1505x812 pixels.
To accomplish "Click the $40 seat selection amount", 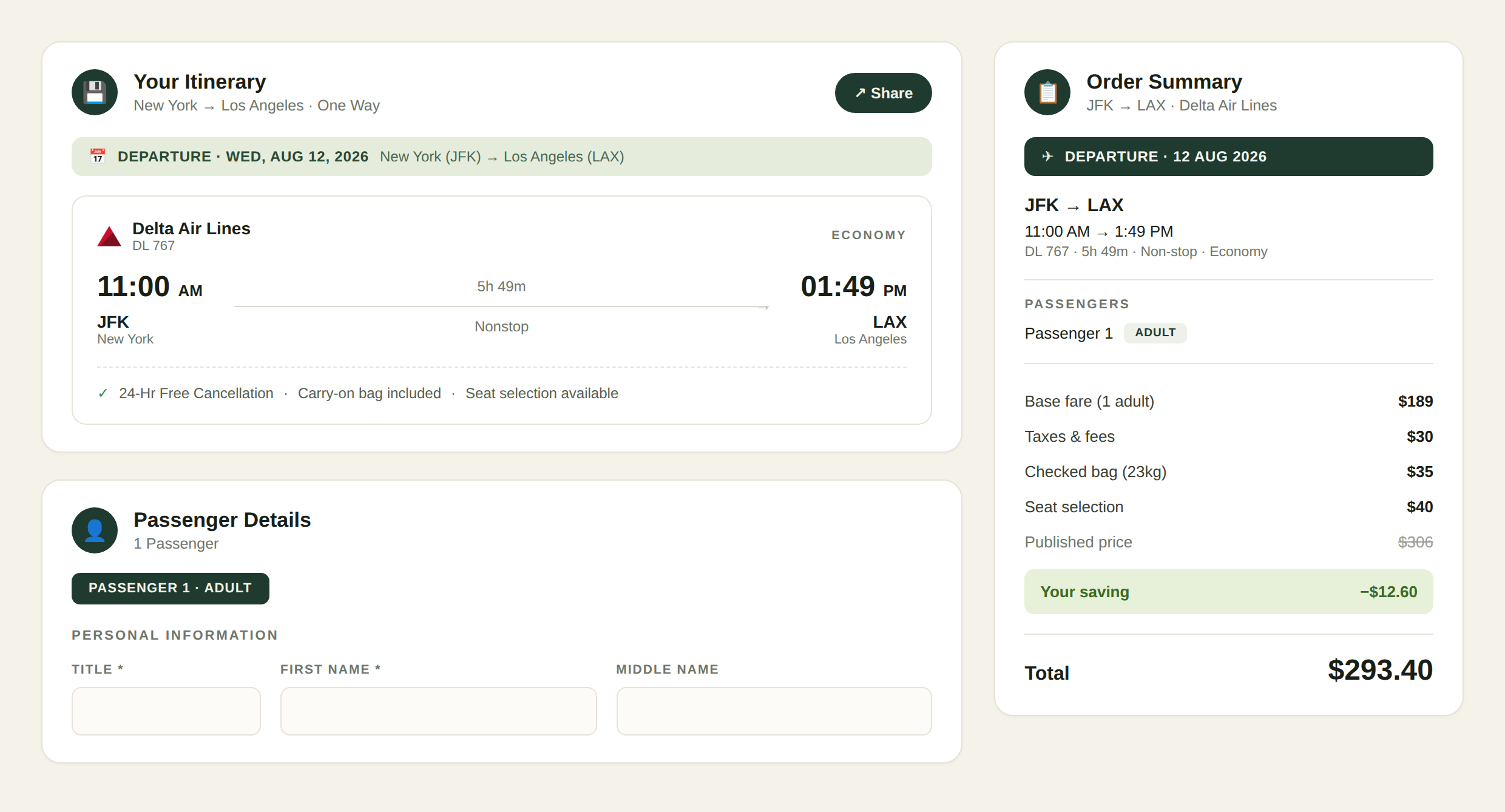I will (1420, 507).
